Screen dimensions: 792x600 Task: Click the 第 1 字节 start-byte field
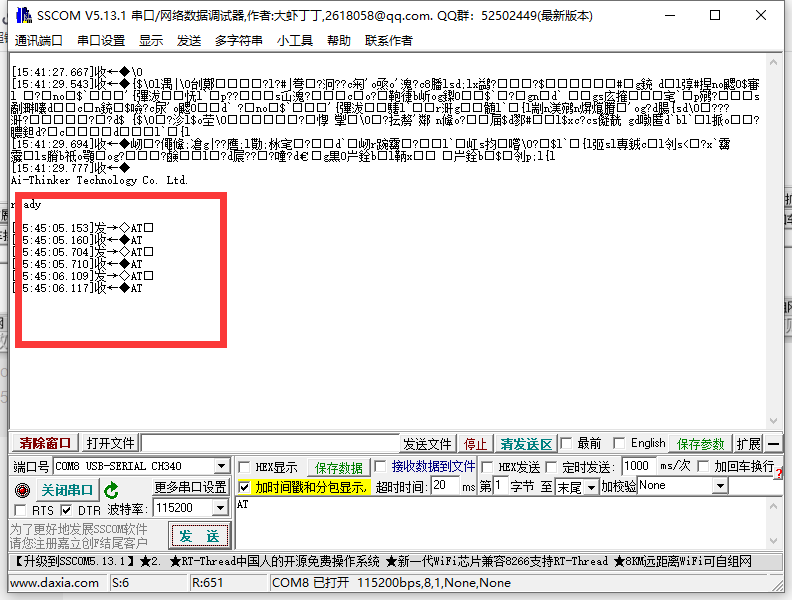(501, 486)
